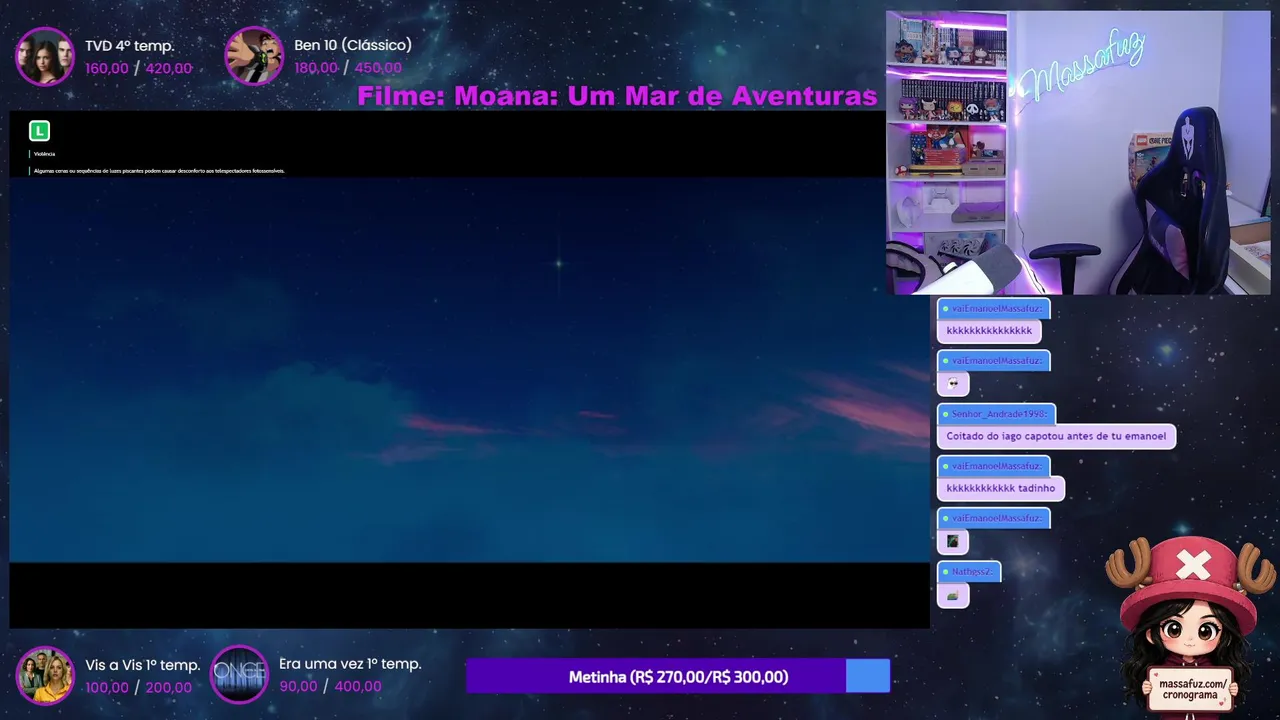1280x720 pixels.
Task: Click the photosensitivity warning line in the video
Action: (159, 171)
